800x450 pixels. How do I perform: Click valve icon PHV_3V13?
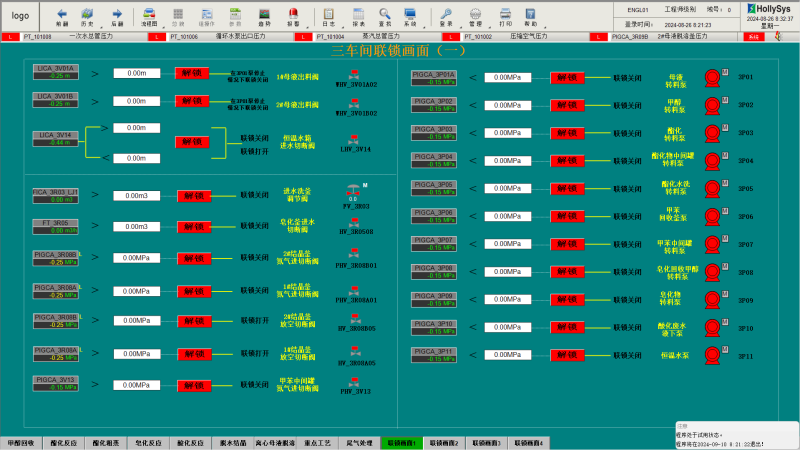(354, 382)
